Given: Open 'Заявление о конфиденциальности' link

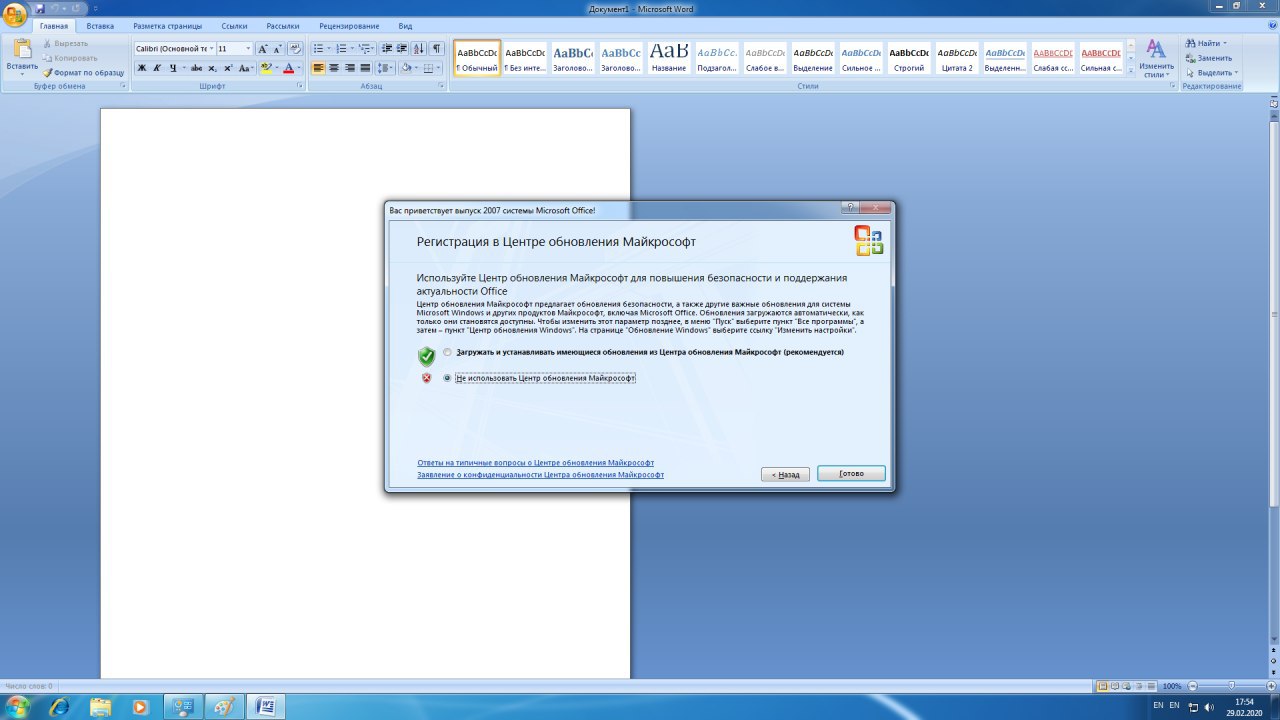Looking at the screenshot, I should click(x=540, y=475).
